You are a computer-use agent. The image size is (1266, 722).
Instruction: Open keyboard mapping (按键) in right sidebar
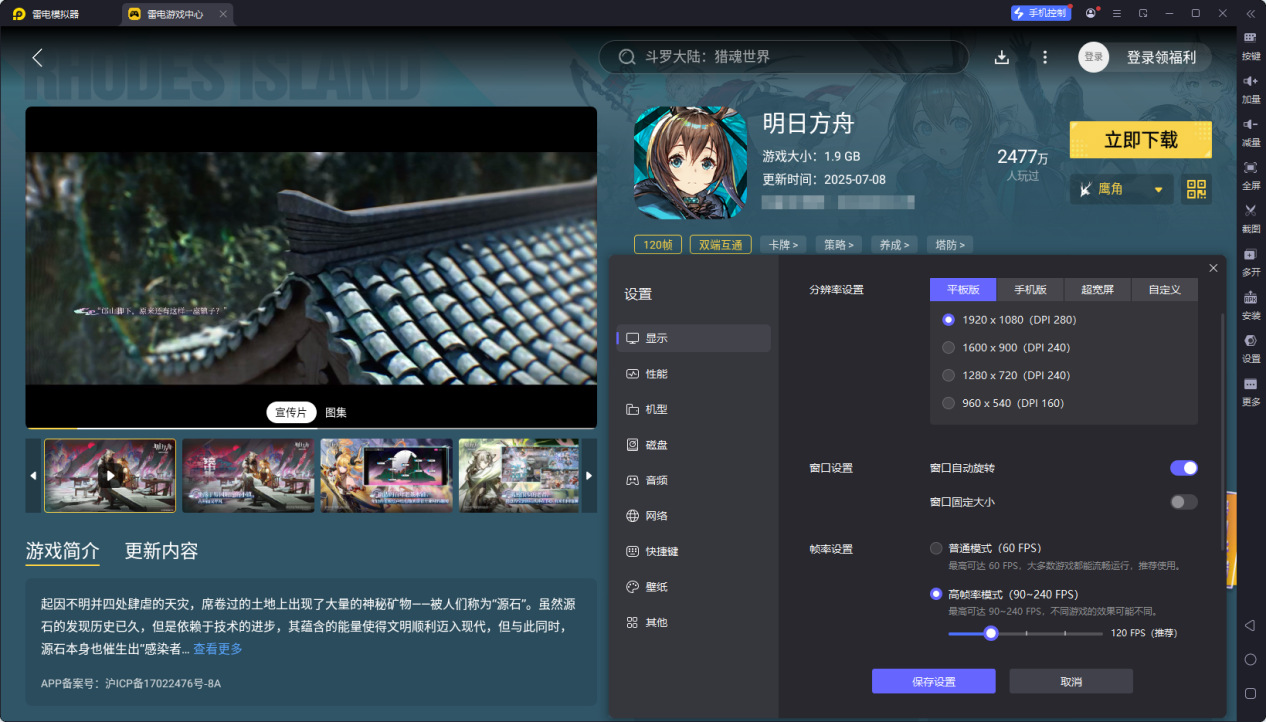[x=1249, y=44]
